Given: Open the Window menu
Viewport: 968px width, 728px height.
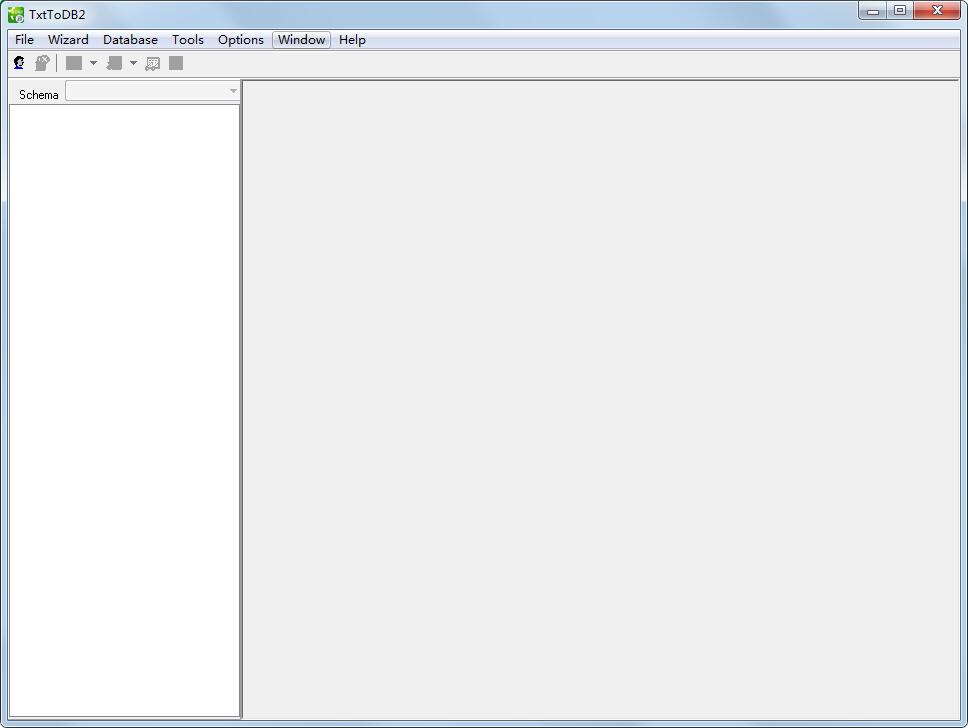Looking at the screenshot, I should pos(301,40).
